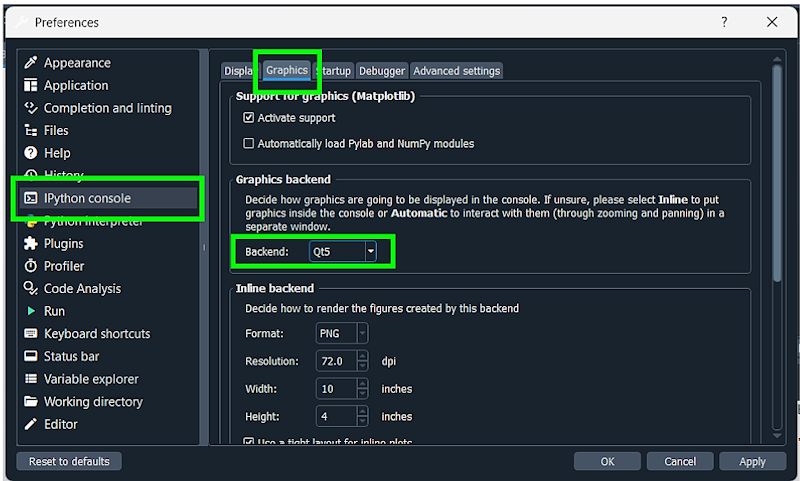Click the Variable explorer table icon
The image size is (800, 481).
[31, 378]
